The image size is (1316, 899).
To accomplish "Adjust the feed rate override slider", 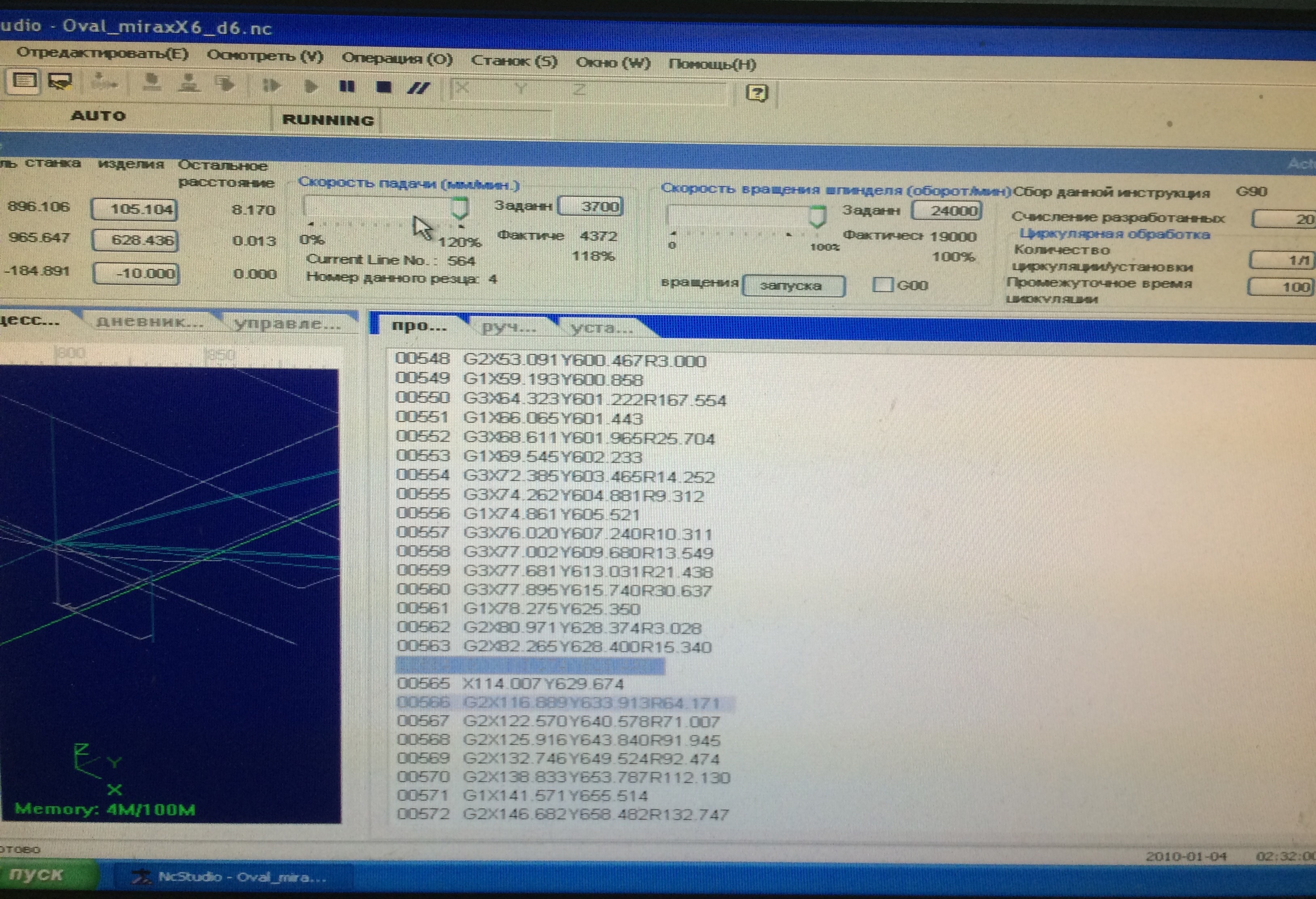I will click(x=459, y=208).
